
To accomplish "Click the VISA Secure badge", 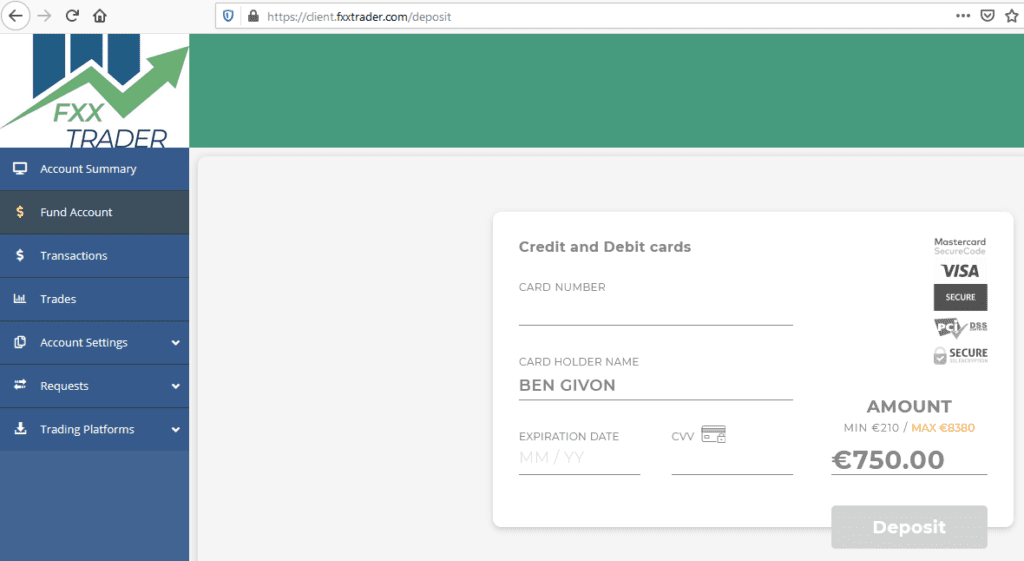I will (x=960, y=286).
